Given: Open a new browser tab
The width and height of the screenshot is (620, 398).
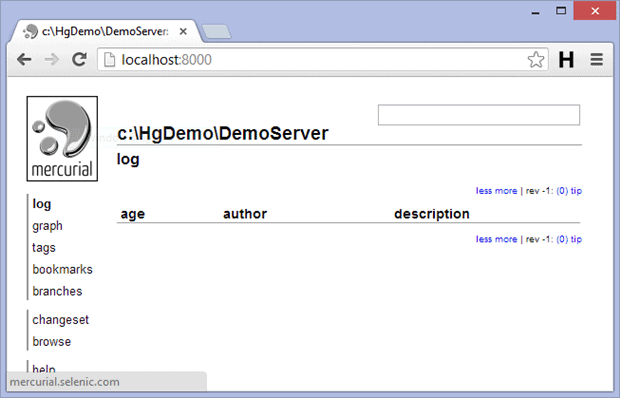Looking at the screenshot, I should (x=216, y=32).
